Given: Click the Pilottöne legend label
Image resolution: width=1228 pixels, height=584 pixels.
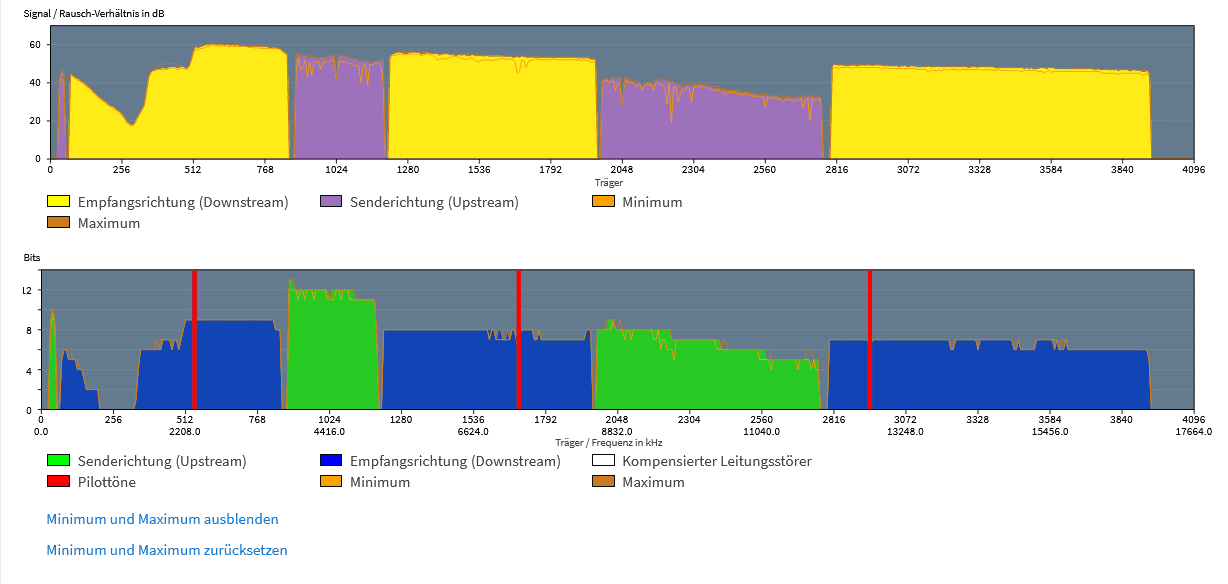Looking at the screenshot, I should [x=107, y=482].
